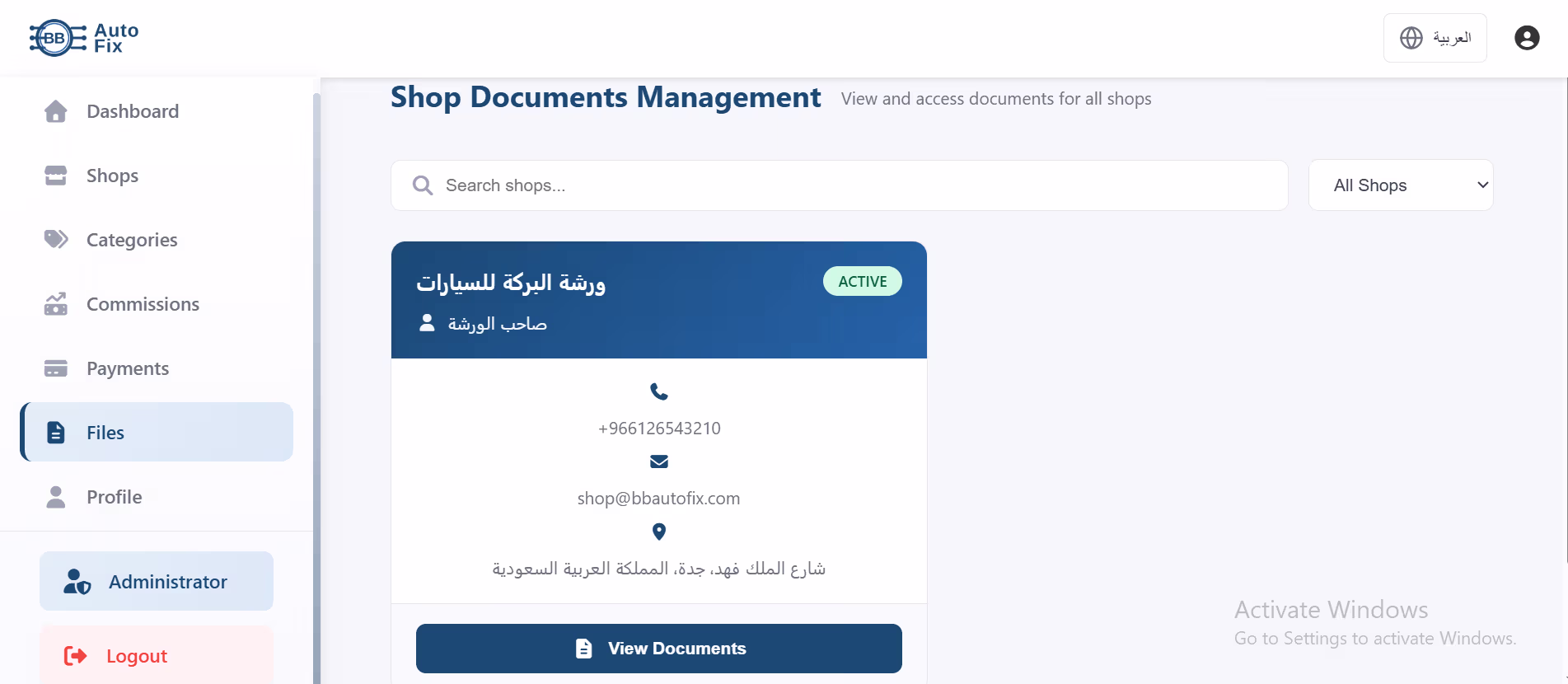1568x684 pixels.
Task: Go to Dashboard in sidebar
Action: (x=157, y=111)
